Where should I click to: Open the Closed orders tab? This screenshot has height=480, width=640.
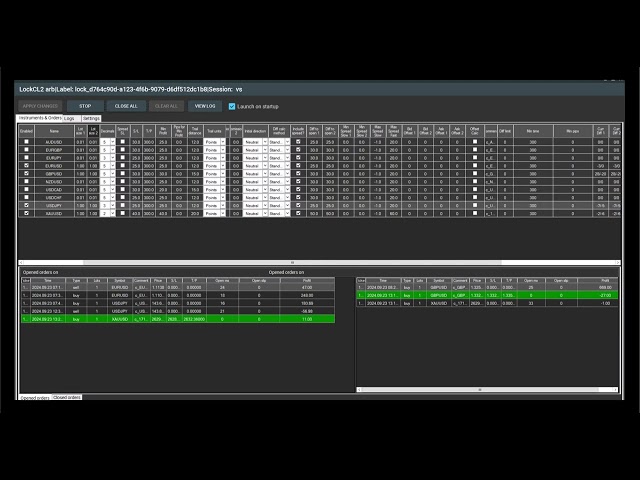tap(67, 397)
